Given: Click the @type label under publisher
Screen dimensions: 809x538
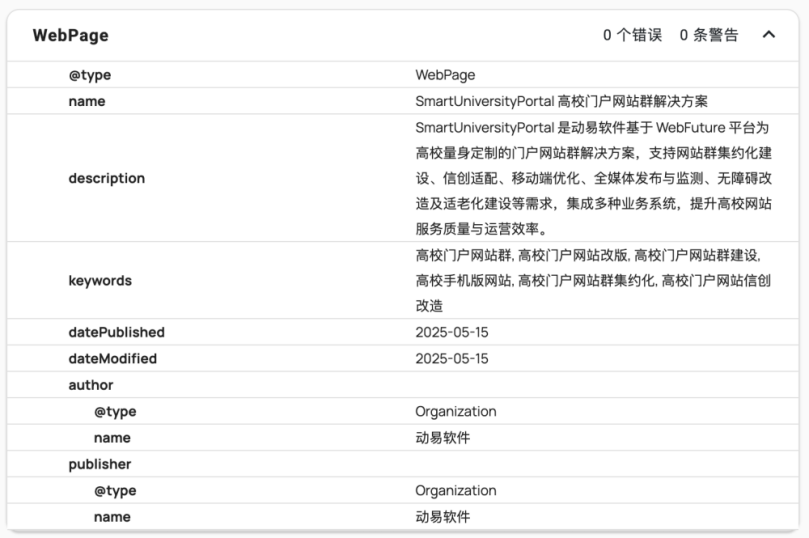Looking at the screenshot, I should tap(115, 490).
